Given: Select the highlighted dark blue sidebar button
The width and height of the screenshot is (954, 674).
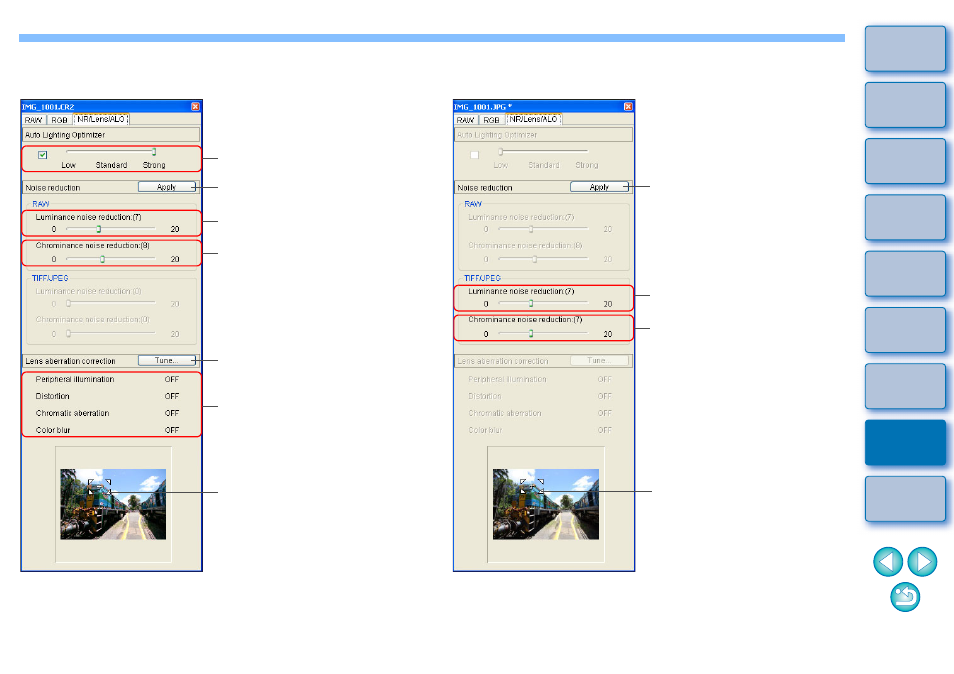Looking at the screenshot, I should coord(905,442).
